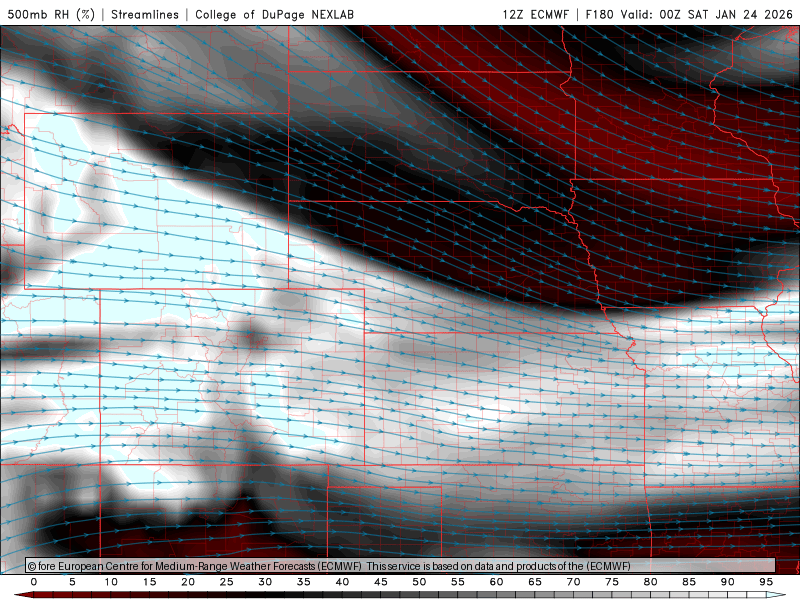Click the '95' value on the color scale
Image resolution: width=800 pixels, height=600 pixels.
coord(766,582)
